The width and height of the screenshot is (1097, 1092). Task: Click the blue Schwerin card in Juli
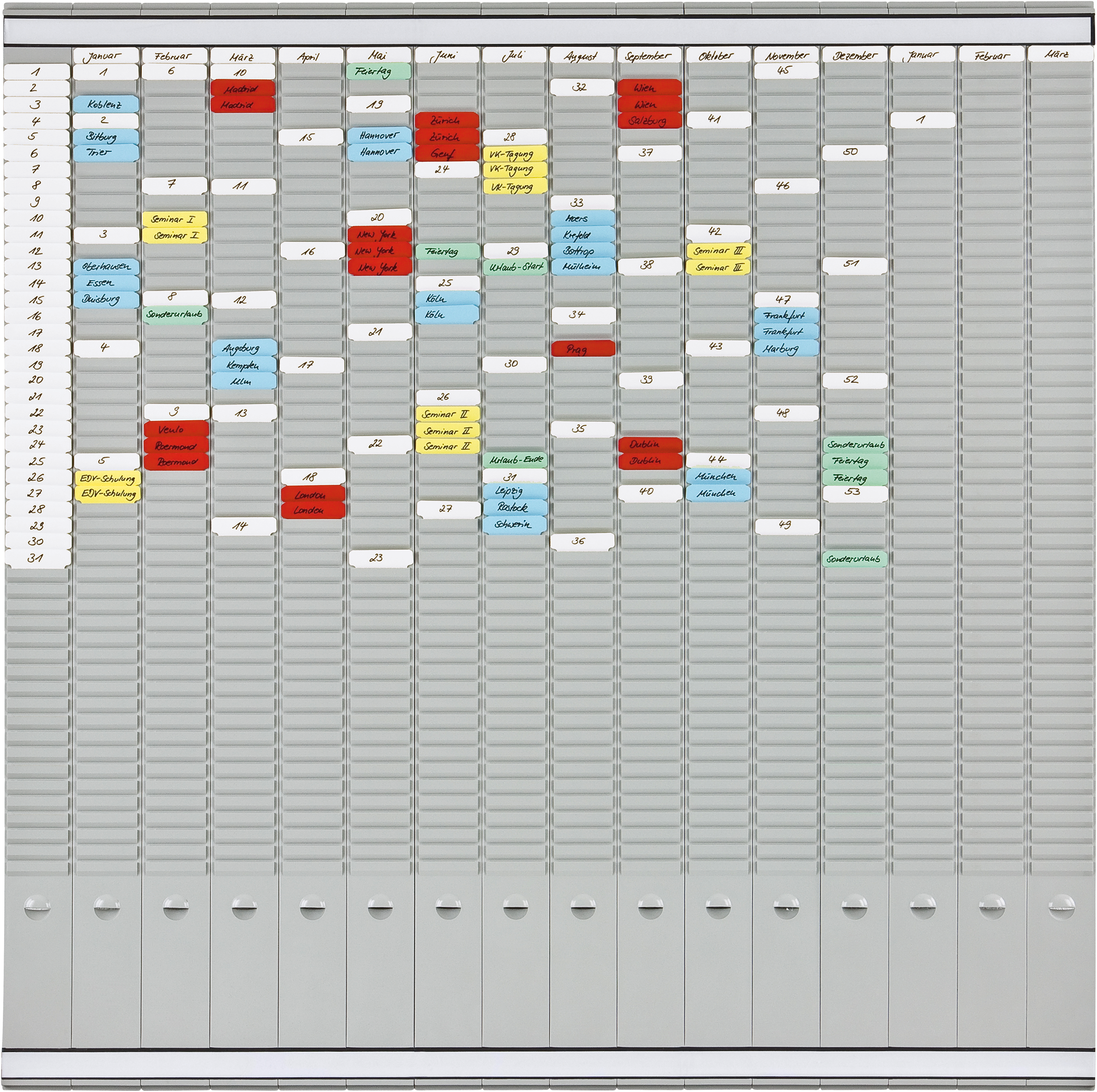[514, 525]
